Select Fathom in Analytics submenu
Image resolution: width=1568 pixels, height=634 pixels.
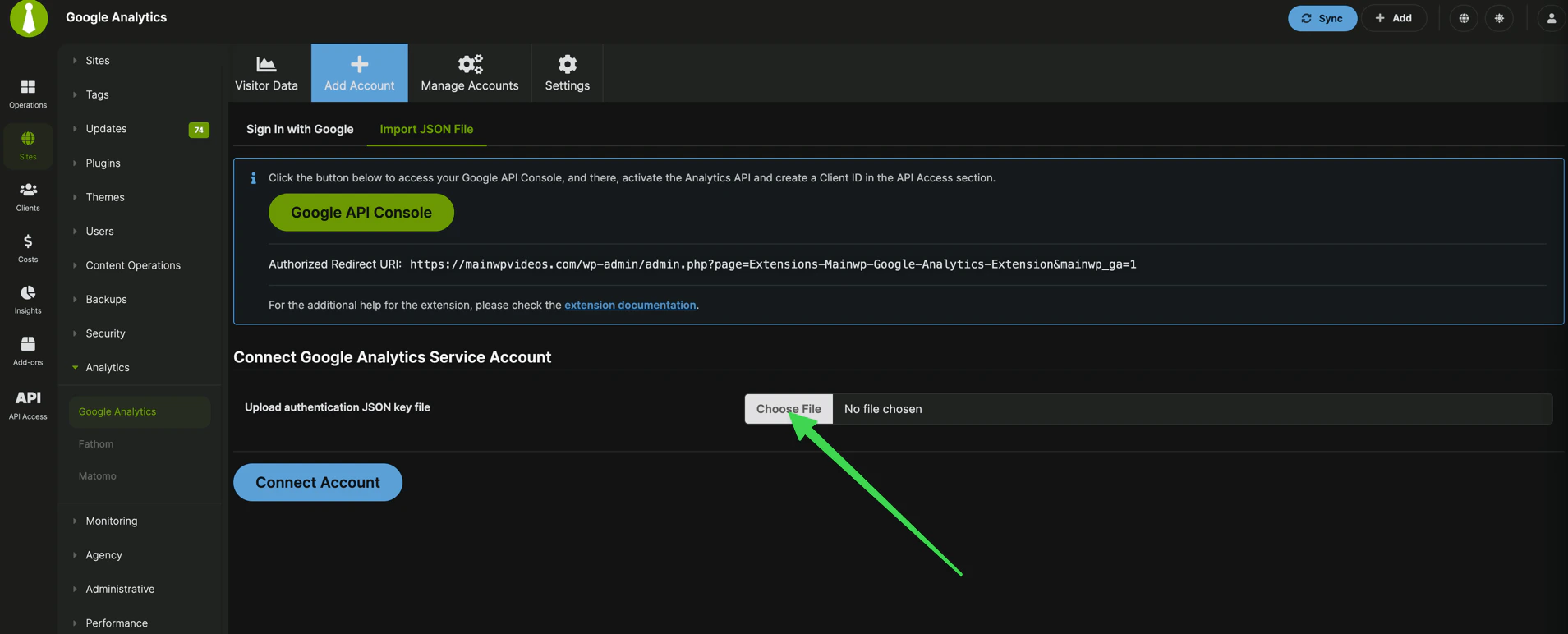point(96,444)
